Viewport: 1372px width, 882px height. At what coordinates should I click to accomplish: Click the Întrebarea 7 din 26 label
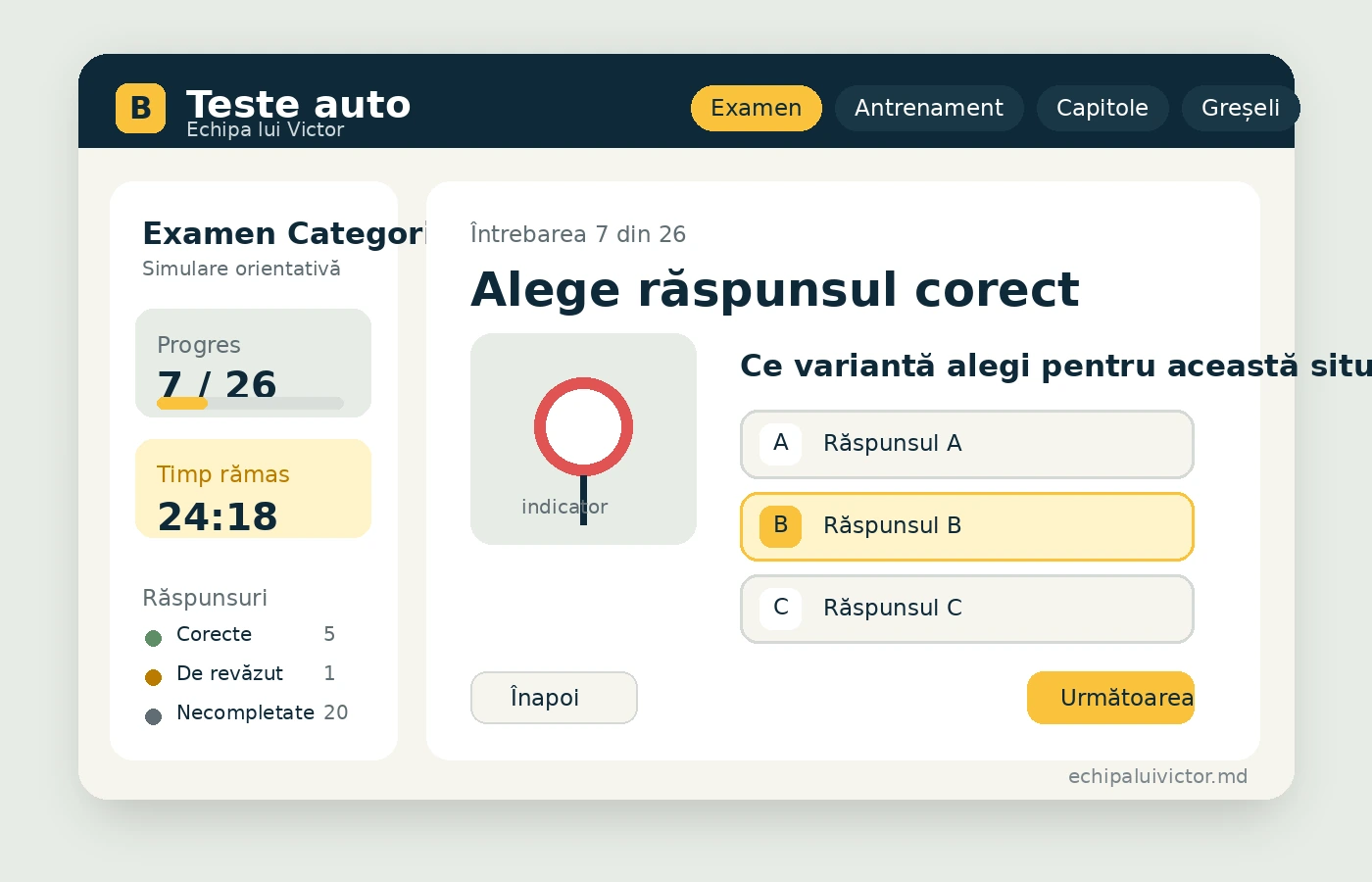click(x=578, y=234)
